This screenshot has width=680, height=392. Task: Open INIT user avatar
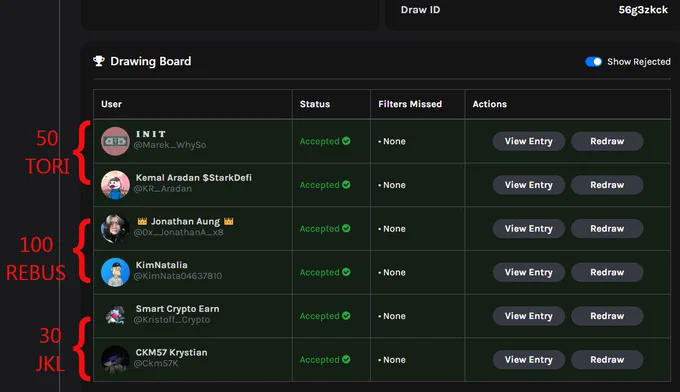click(115, 141)
